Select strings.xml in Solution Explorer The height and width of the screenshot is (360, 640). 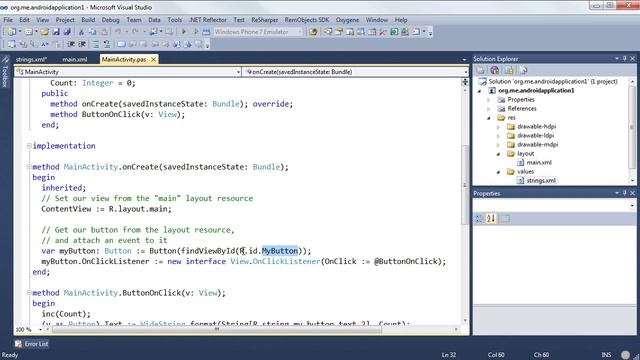click(x=541, y=180)
